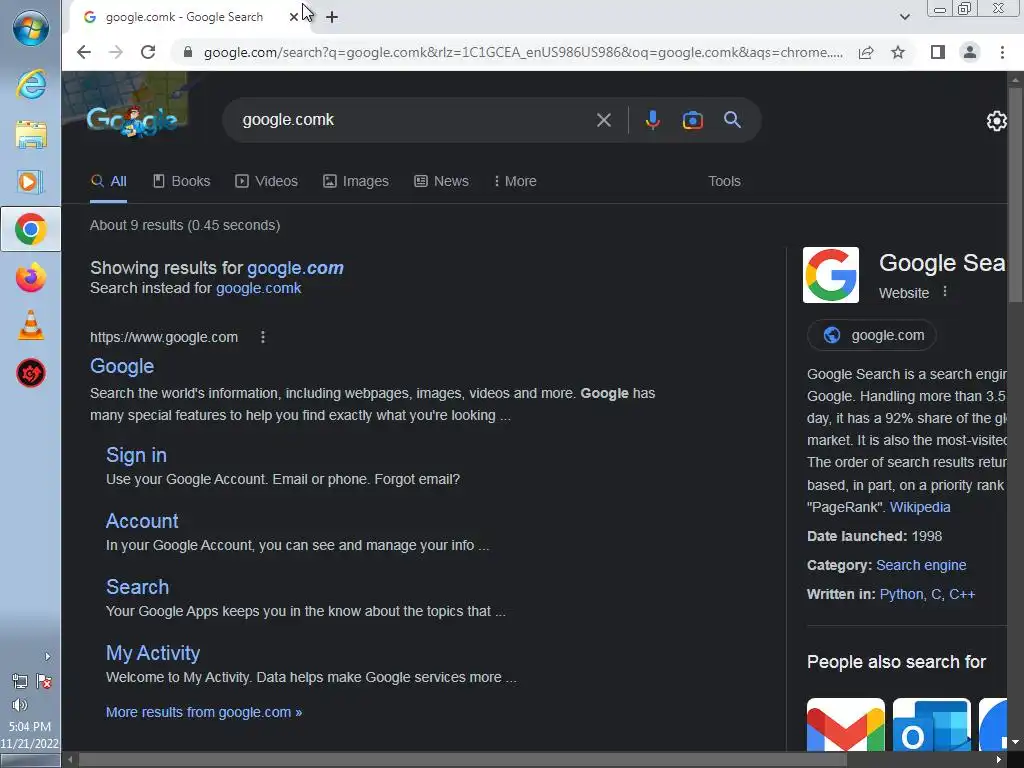Search by image with camera icon

(x=692, y=120)
